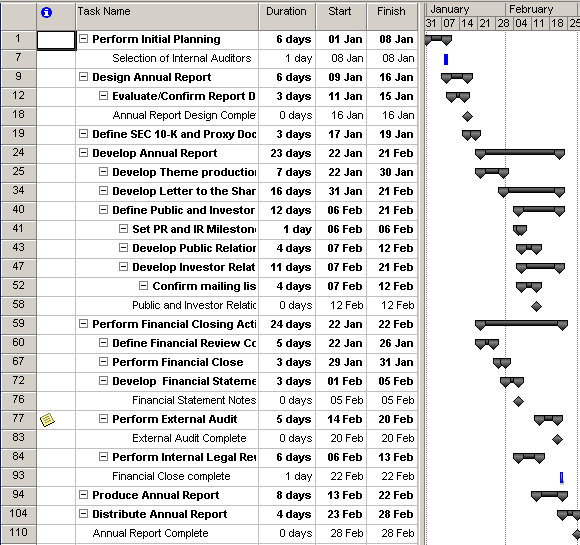Select Annual Report Complete task name
The image size is (580, 545).
coord(150,533)
